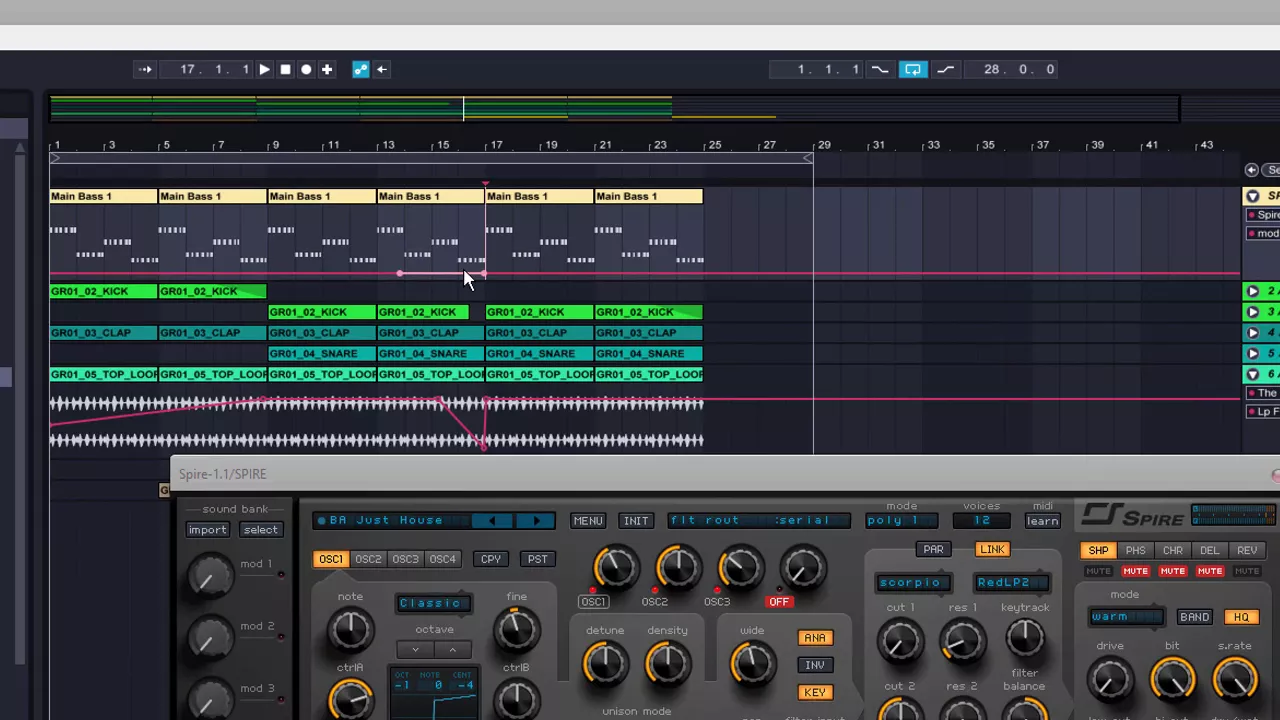The width and height of the screenshot is (1280, 720).
Task: Click the punch-in curve icon left of loop
Action: click(880, 69)
